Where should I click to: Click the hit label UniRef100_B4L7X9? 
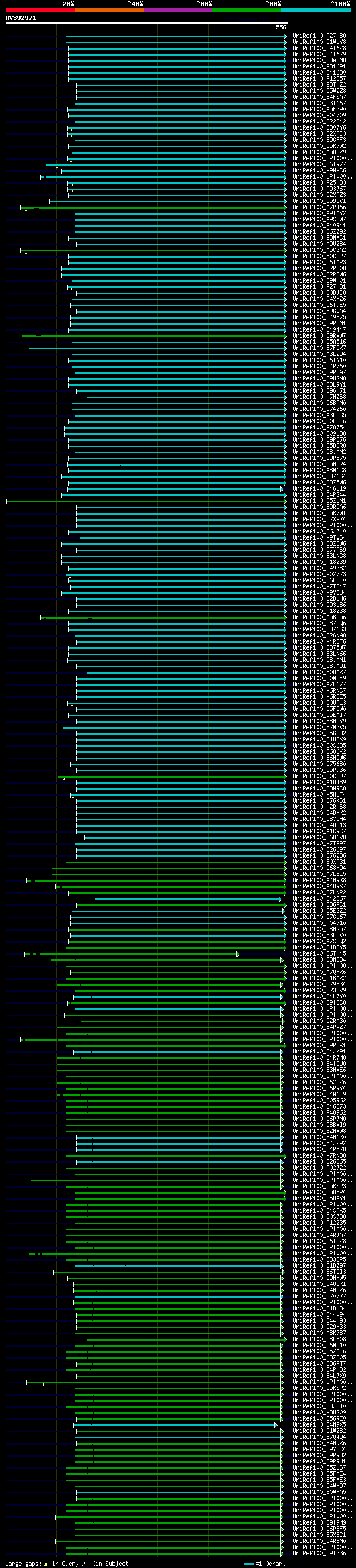pyautogui.click(x=319, y=1376)
